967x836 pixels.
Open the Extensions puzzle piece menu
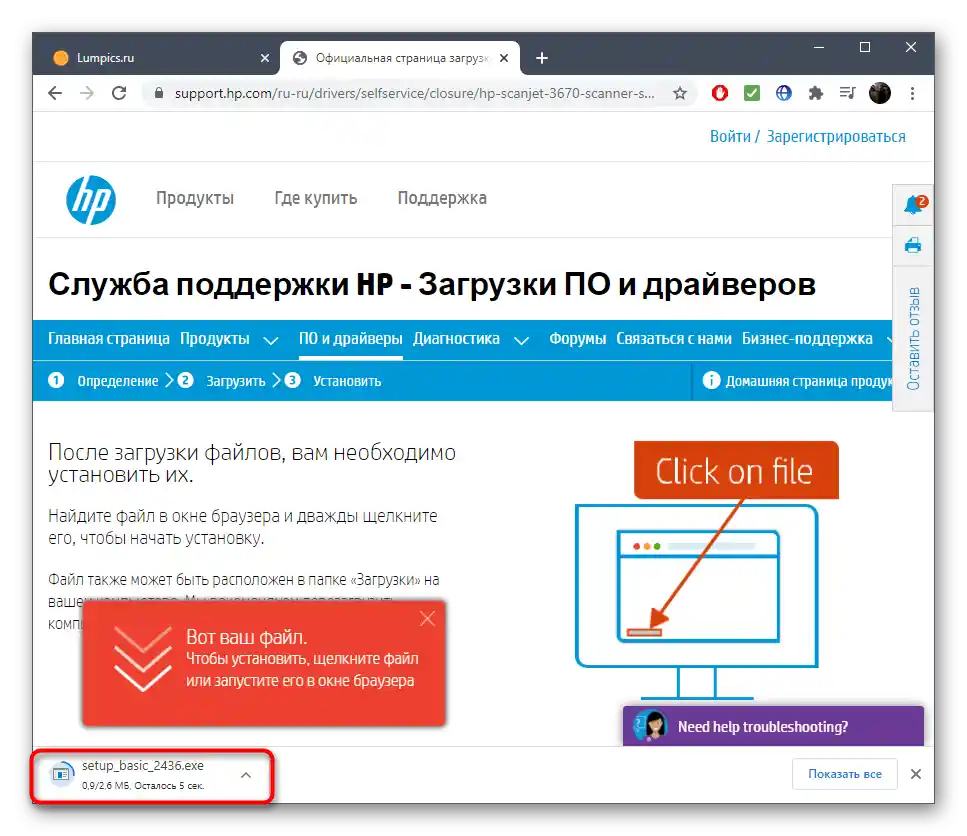[816, 93]
